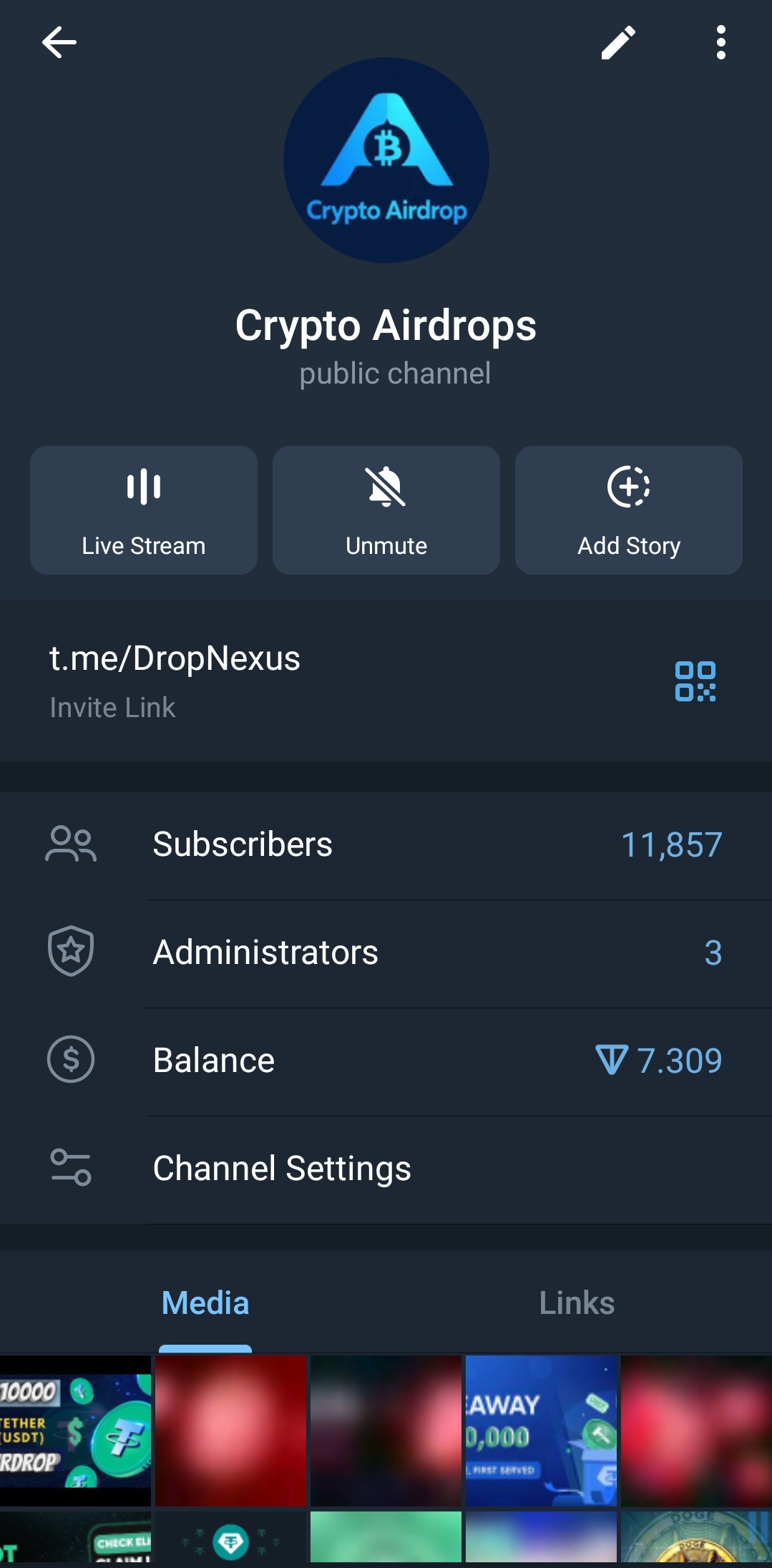Tap the Crypto Airdrop profile picture
This screenshot has height=1568, width=772.
pyautogui.click(x=386, y=160)
